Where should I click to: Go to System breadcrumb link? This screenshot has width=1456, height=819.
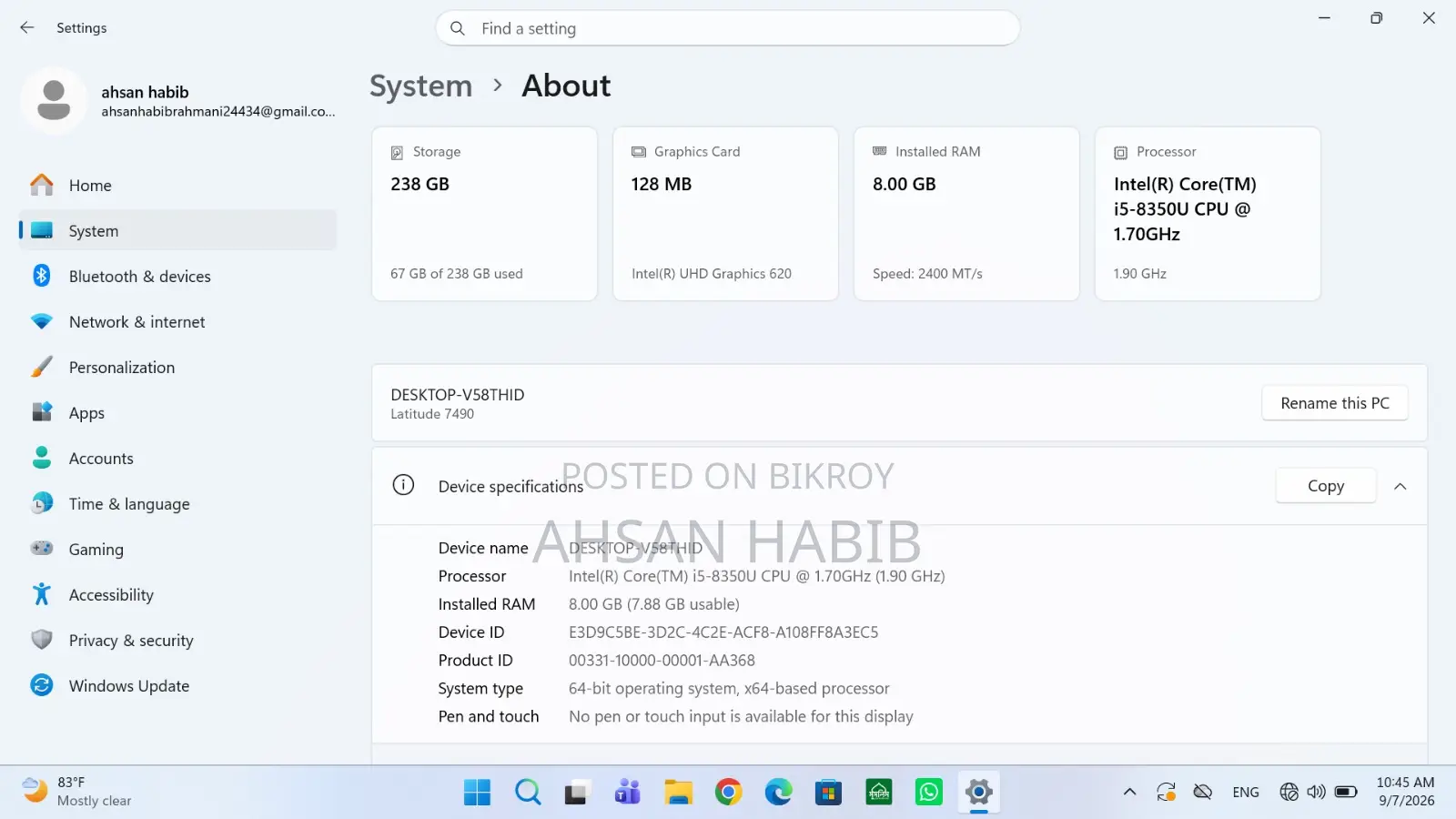coord(421,86)
